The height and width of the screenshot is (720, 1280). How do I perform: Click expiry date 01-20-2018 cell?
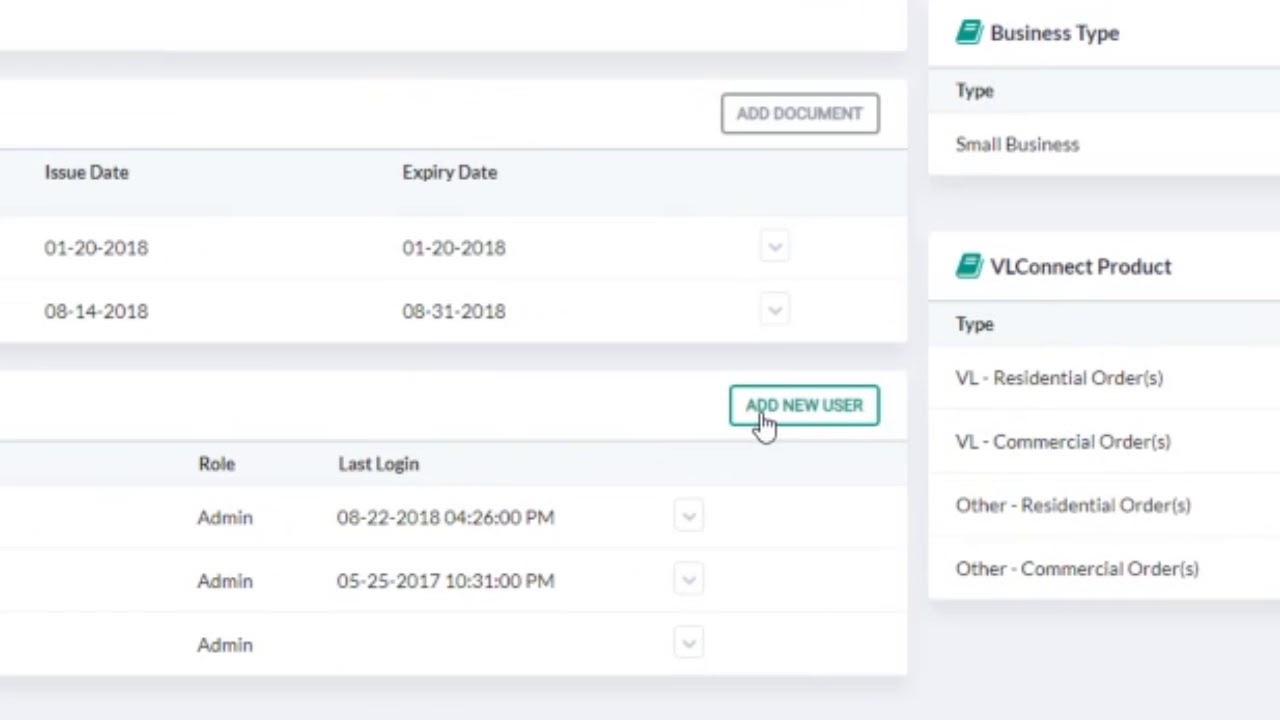[454, 248]
